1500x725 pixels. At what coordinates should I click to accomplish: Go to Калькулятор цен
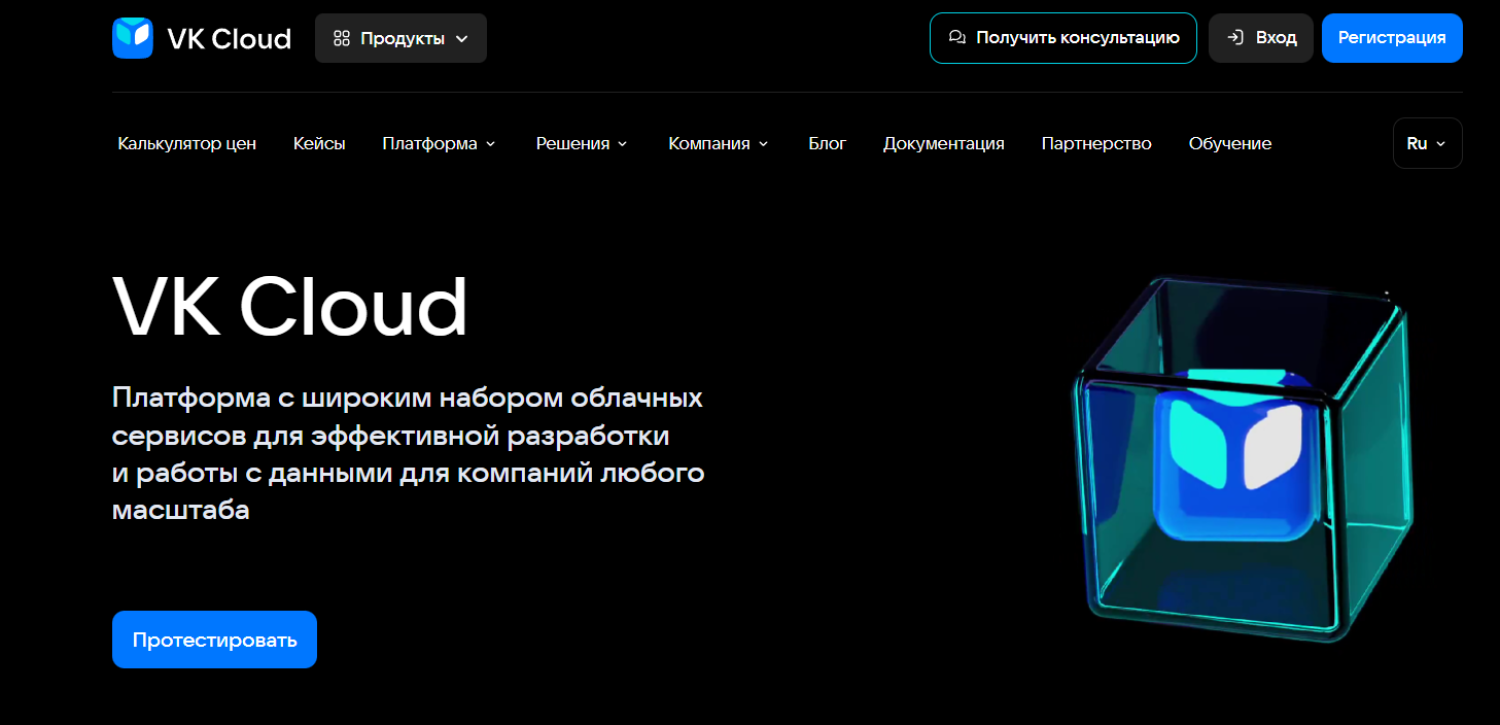tap(187, 144)
